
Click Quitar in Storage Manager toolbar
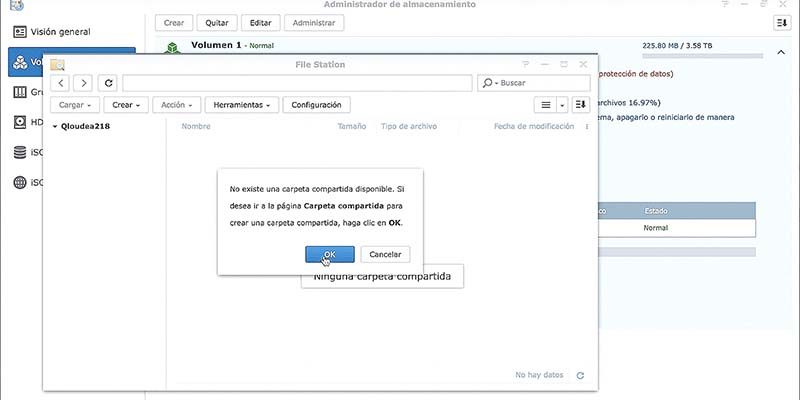click(x=217, y=23)
